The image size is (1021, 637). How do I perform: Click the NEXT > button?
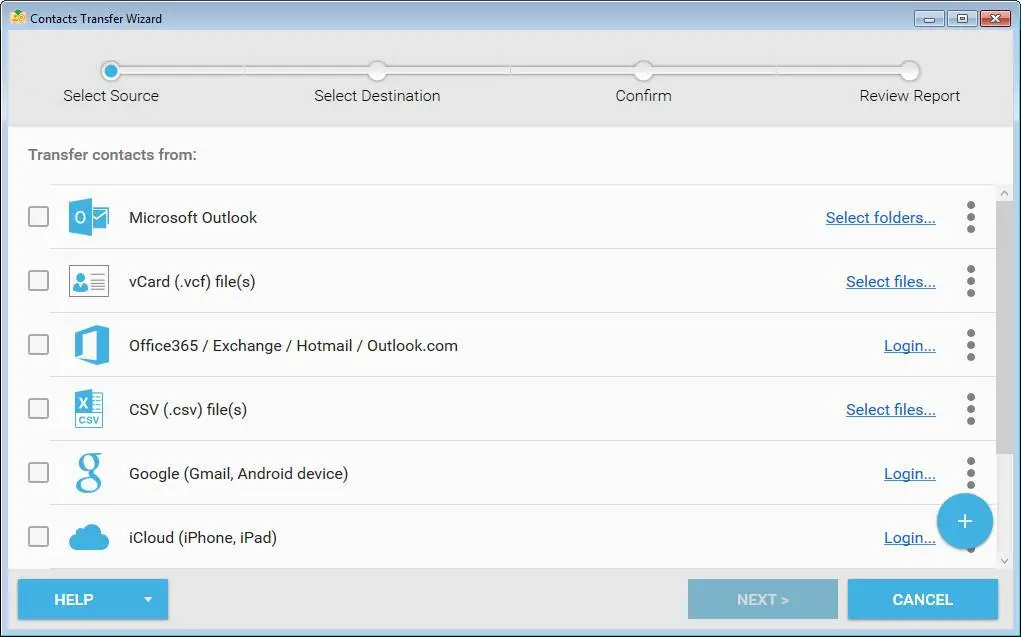tap(762, 599)
